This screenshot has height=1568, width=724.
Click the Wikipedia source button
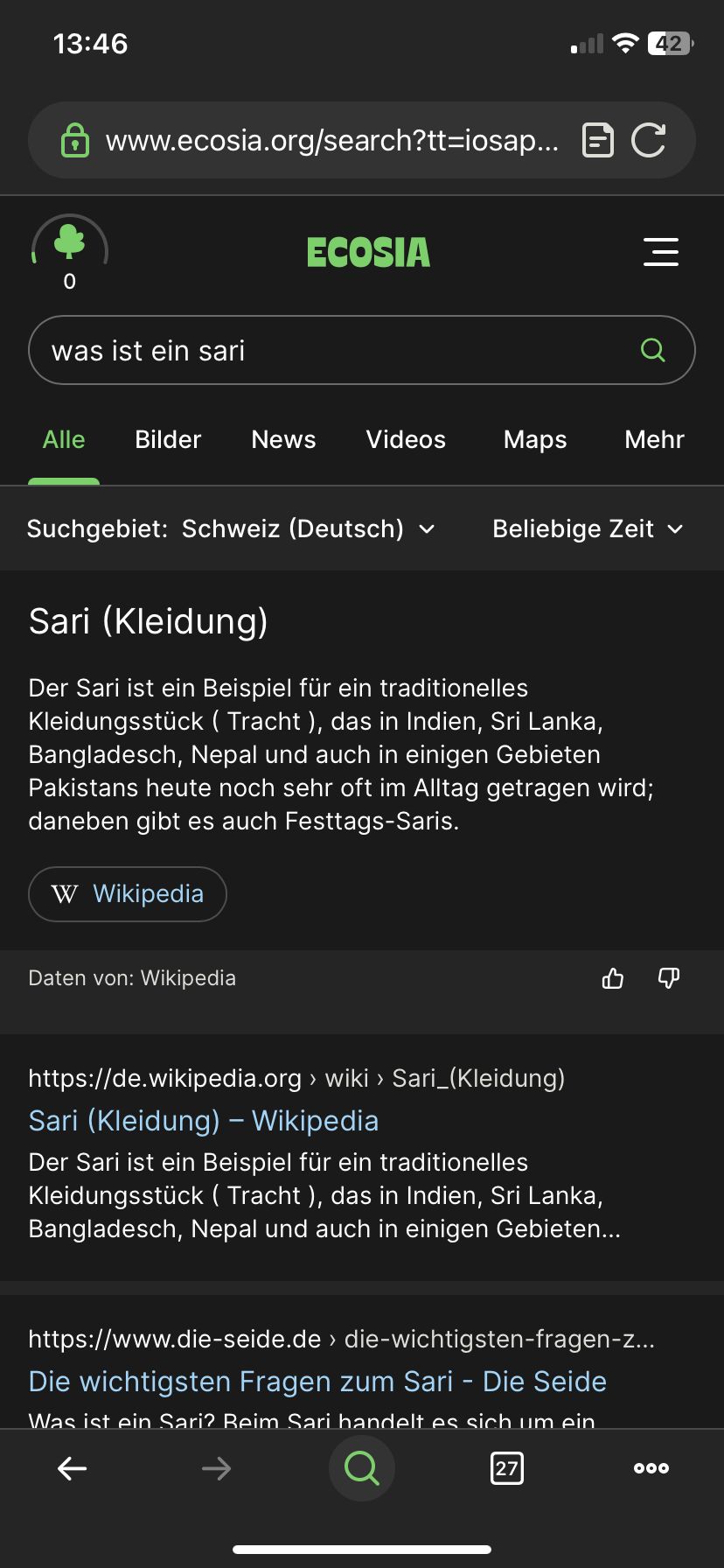pos(128,894)
